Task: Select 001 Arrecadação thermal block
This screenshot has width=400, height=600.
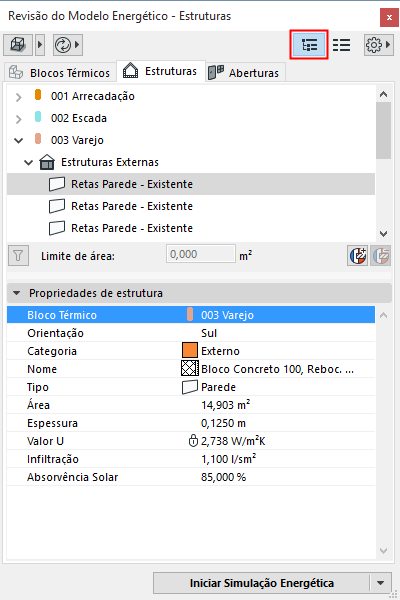Action: 93,96
